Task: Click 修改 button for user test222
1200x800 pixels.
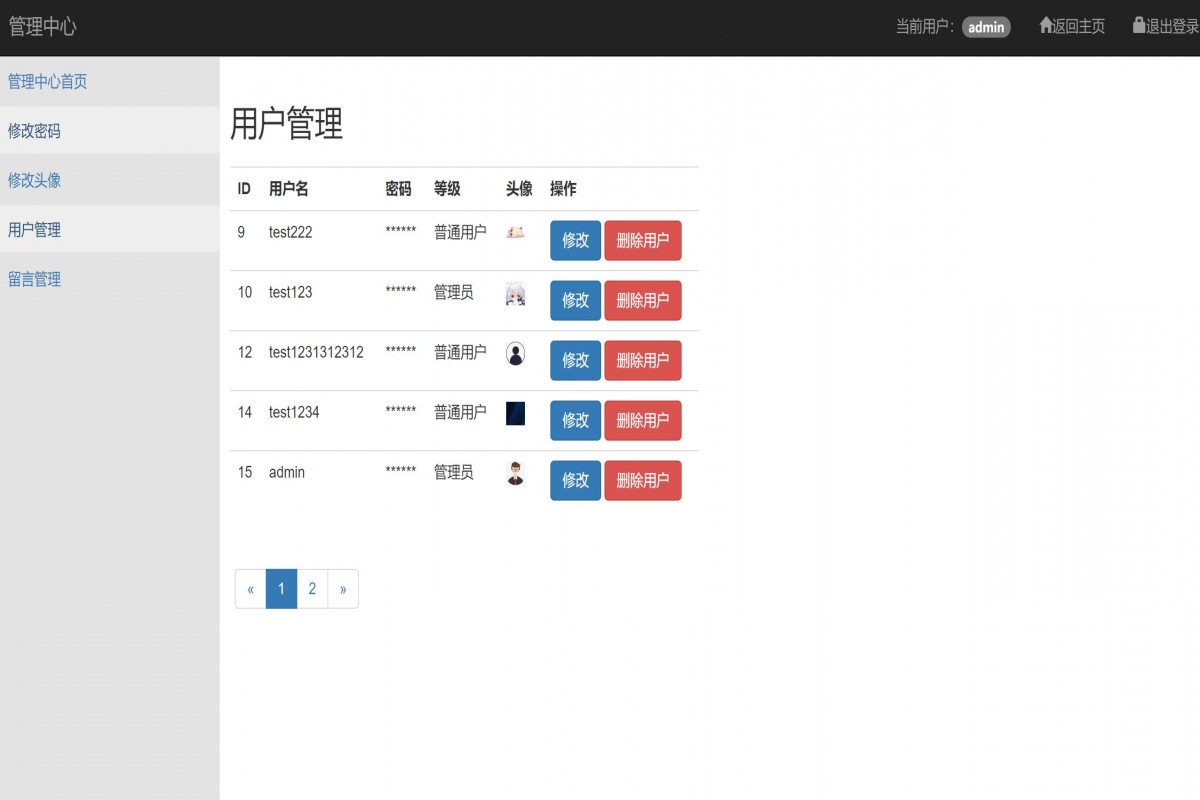Action: [x=575, y=241]
